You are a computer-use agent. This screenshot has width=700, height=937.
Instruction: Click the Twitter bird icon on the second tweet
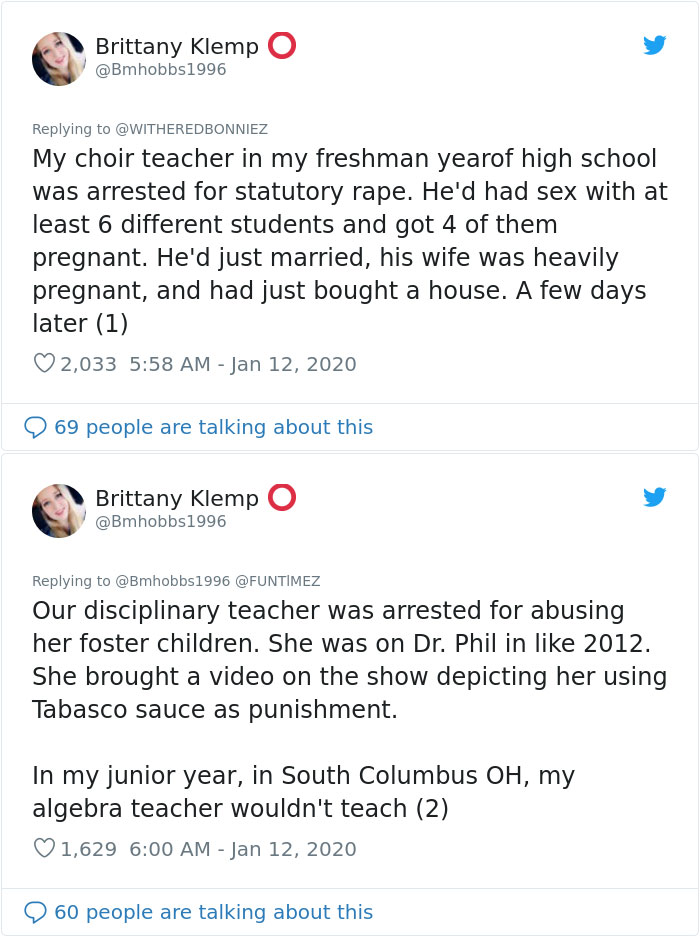click(x=655, y=497)
